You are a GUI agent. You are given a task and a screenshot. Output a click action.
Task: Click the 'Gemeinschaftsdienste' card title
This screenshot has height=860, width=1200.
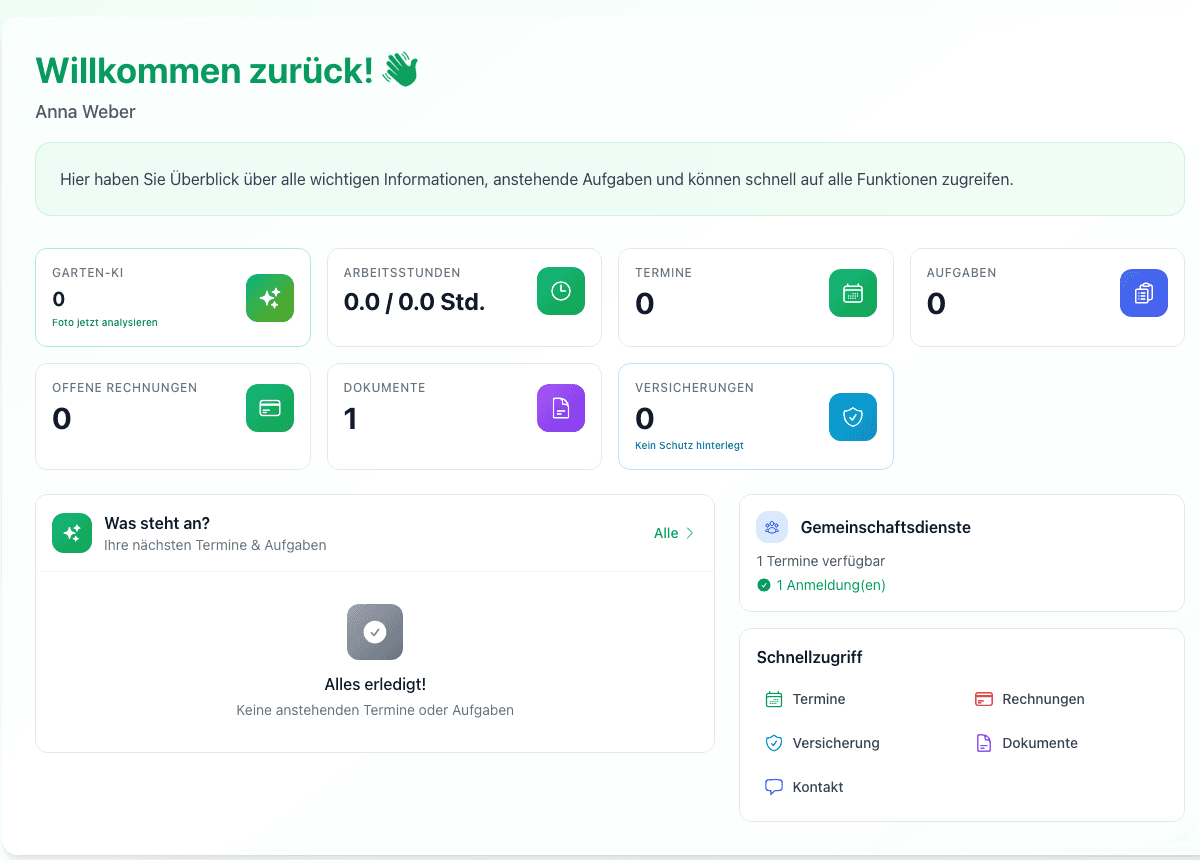pos(886,527)
